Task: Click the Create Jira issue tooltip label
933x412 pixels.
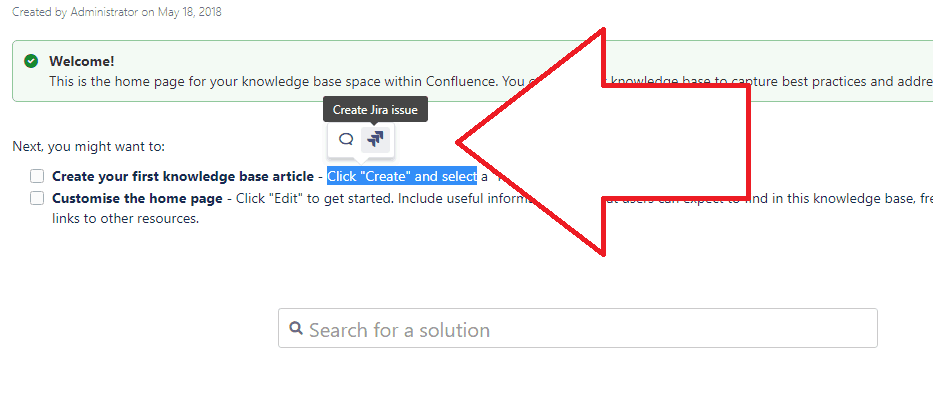Action: point(375,110)
